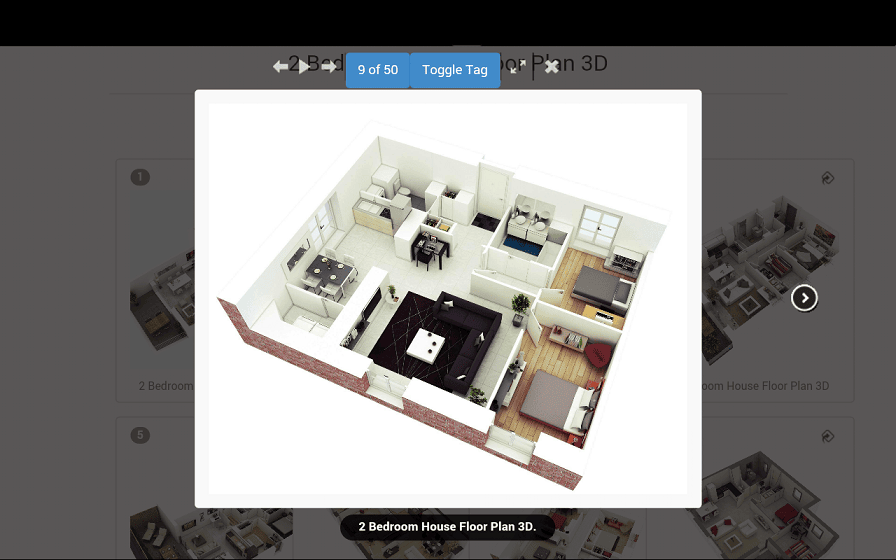Click the '9 of 50' image counter
Viewport: 896px width, 560px height.
coord(378,70)
